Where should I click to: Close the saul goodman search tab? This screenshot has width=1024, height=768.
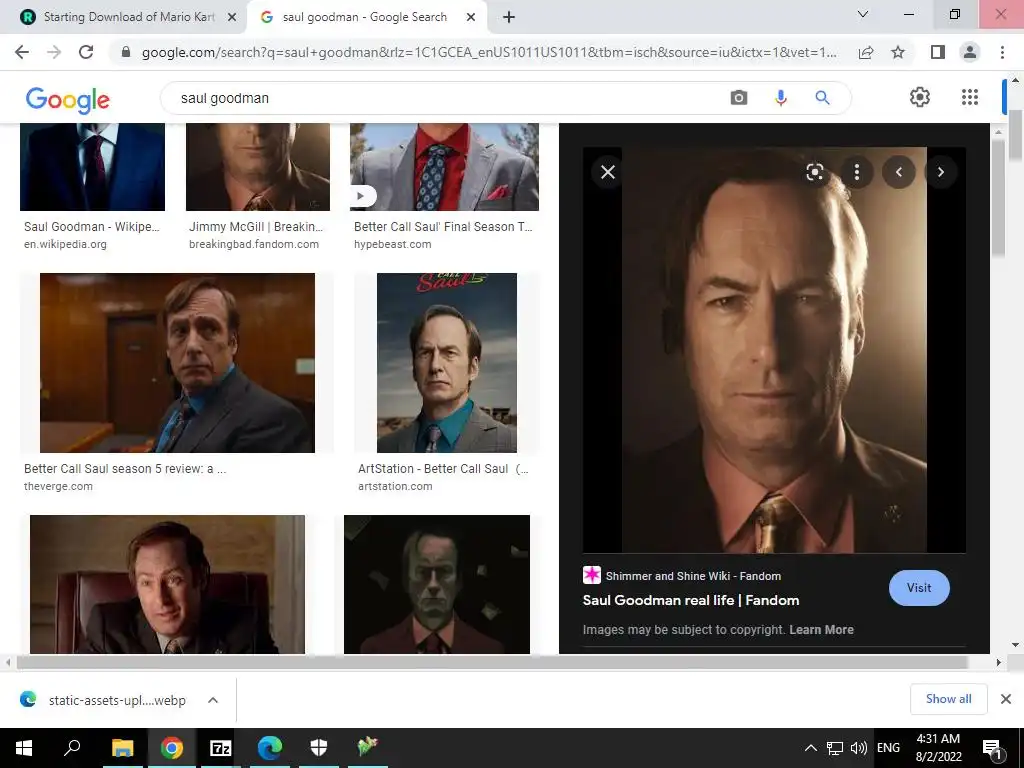click(x=471, y=17)
